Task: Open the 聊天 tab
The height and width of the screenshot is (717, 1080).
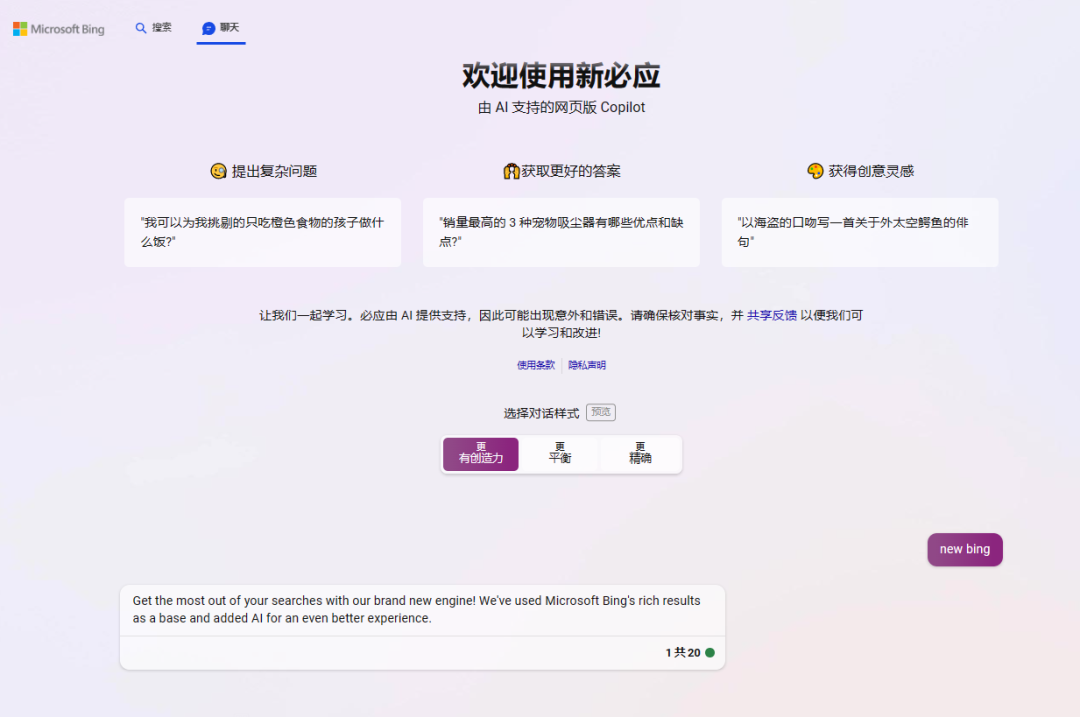Action: [220, 28]
